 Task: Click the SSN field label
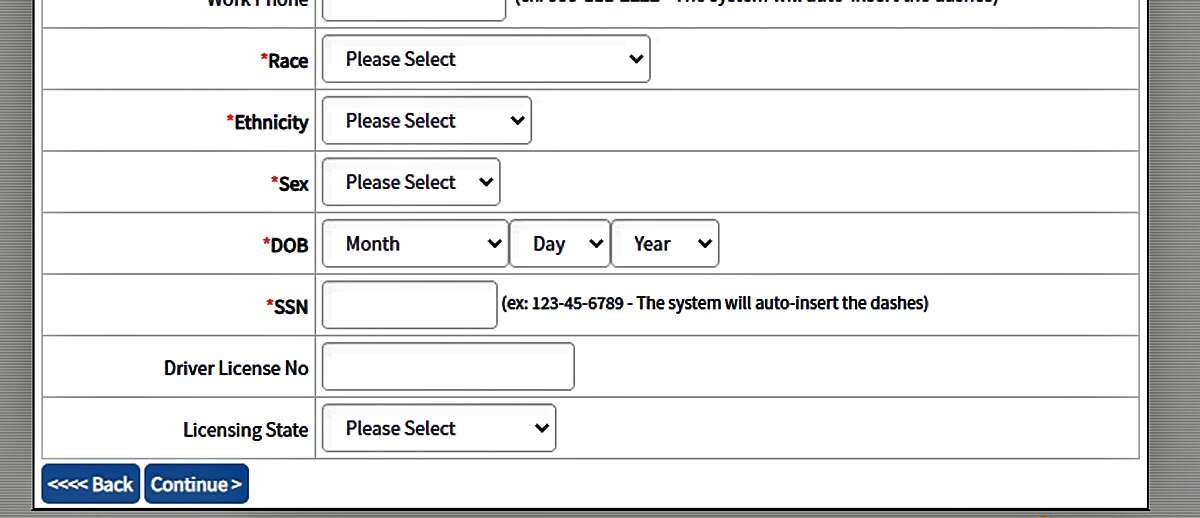287,307
